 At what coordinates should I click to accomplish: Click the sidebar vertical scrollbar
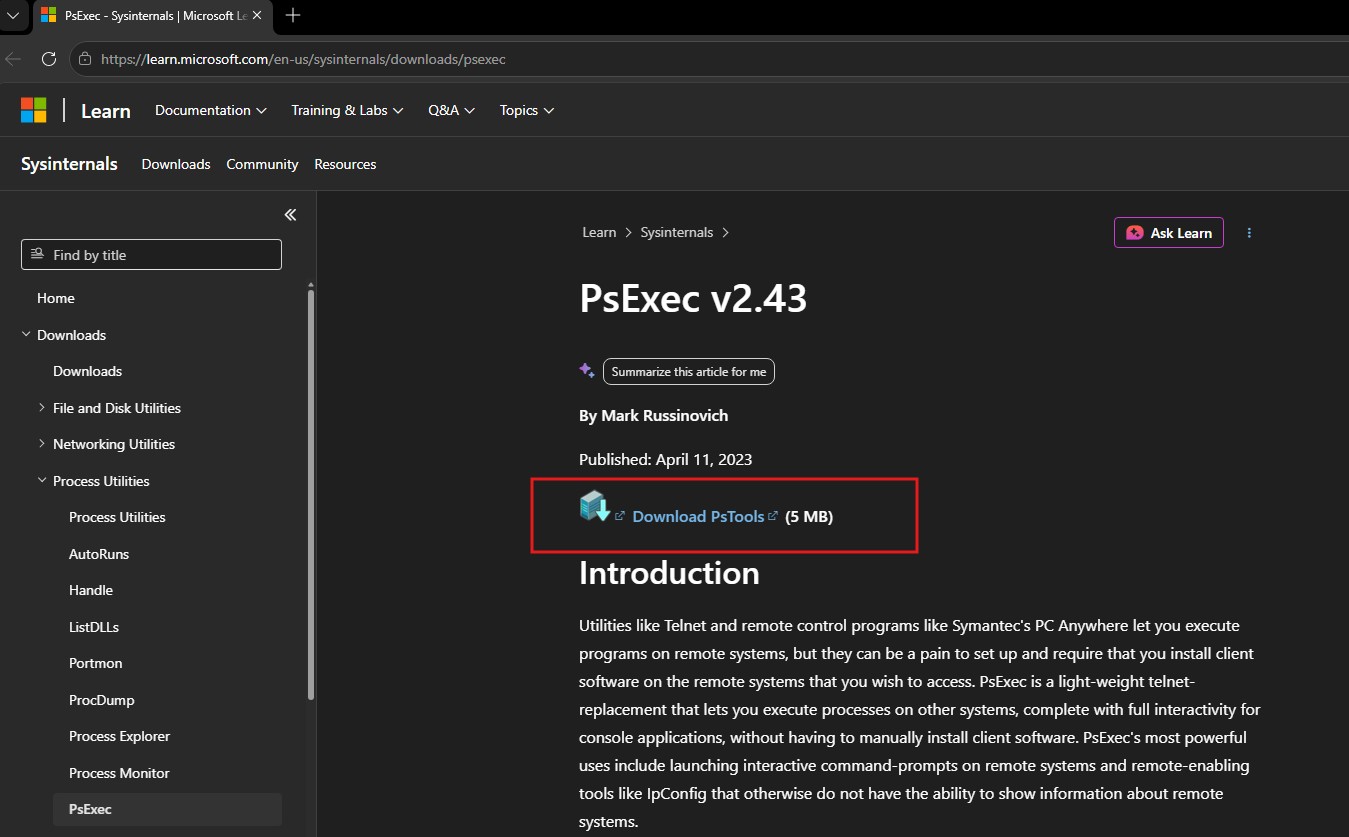coord(311,494)
